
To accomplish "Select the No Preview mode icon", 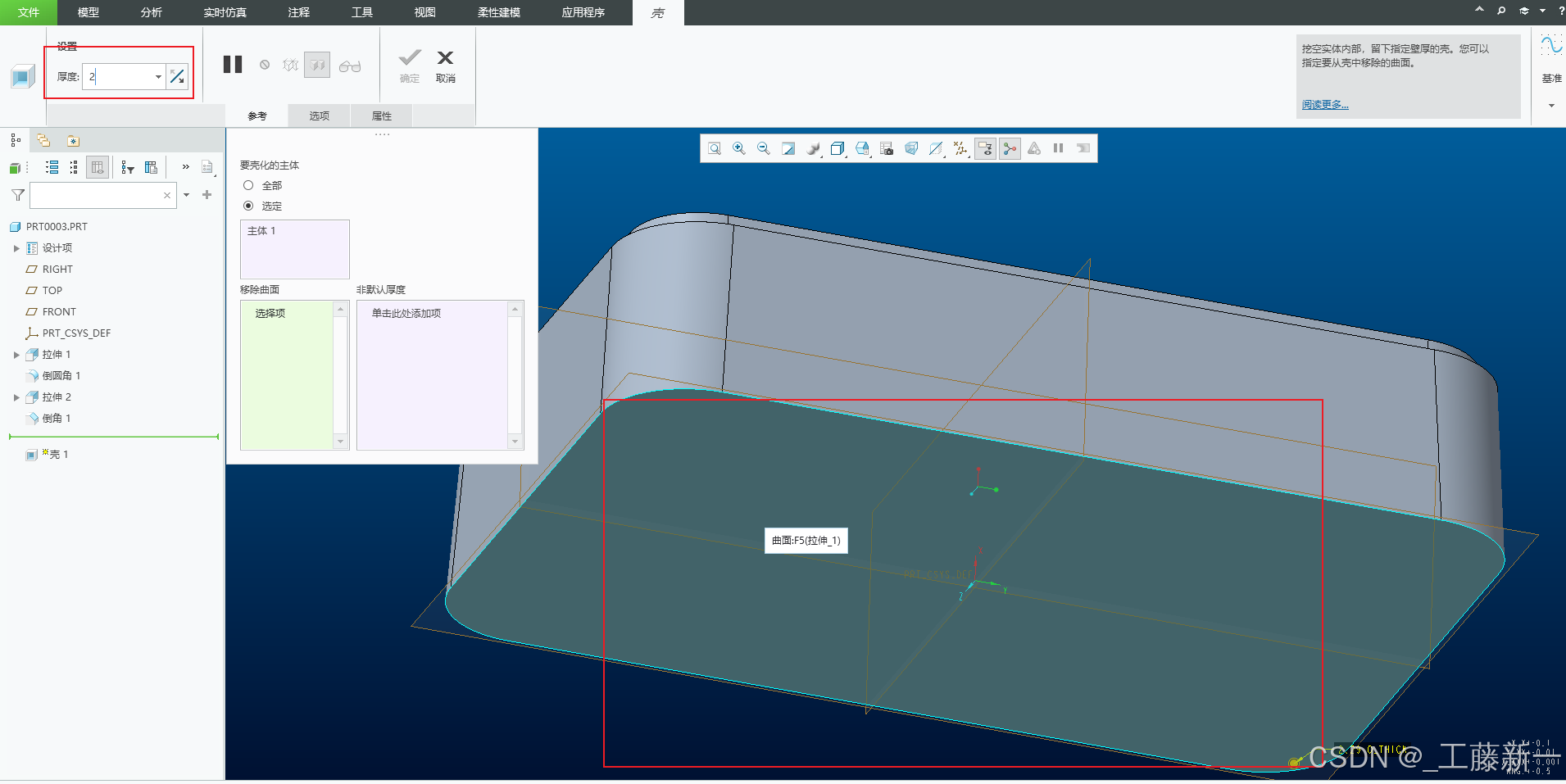I will [x=265, y=65].
